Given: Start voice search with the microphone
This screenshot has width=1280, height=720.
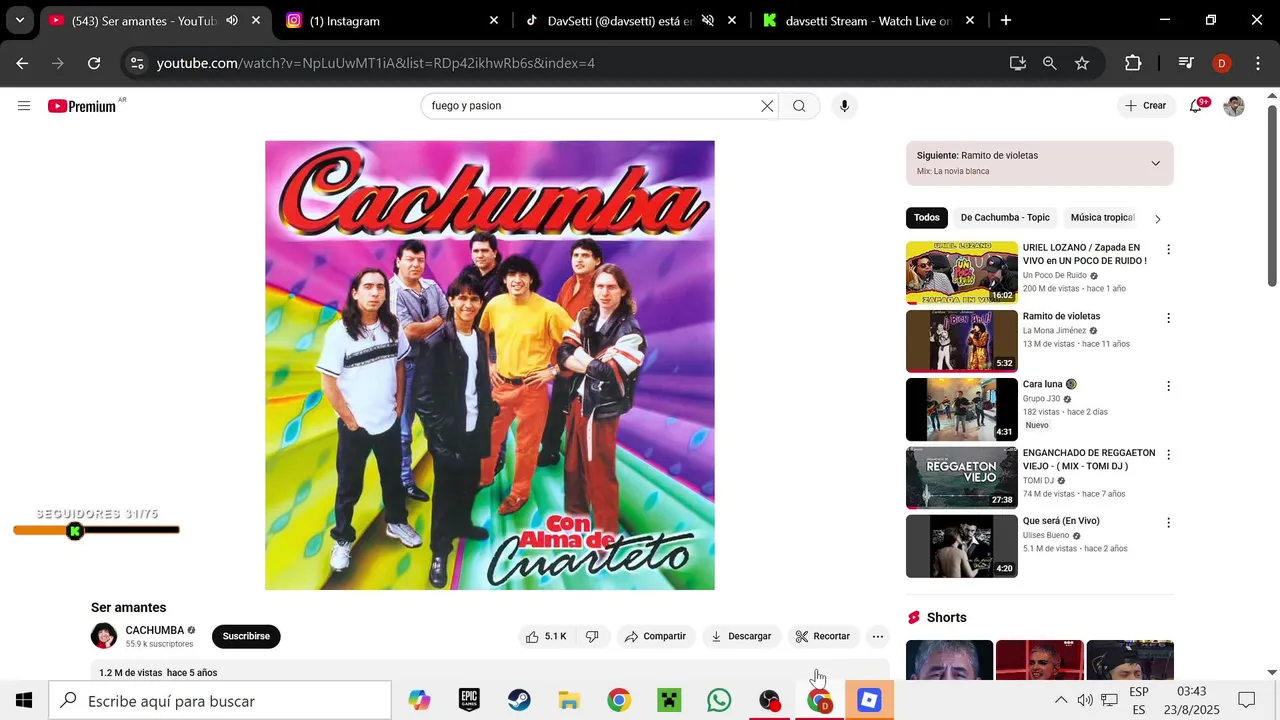Looking at the screenshot, I should tap(844, 106).
